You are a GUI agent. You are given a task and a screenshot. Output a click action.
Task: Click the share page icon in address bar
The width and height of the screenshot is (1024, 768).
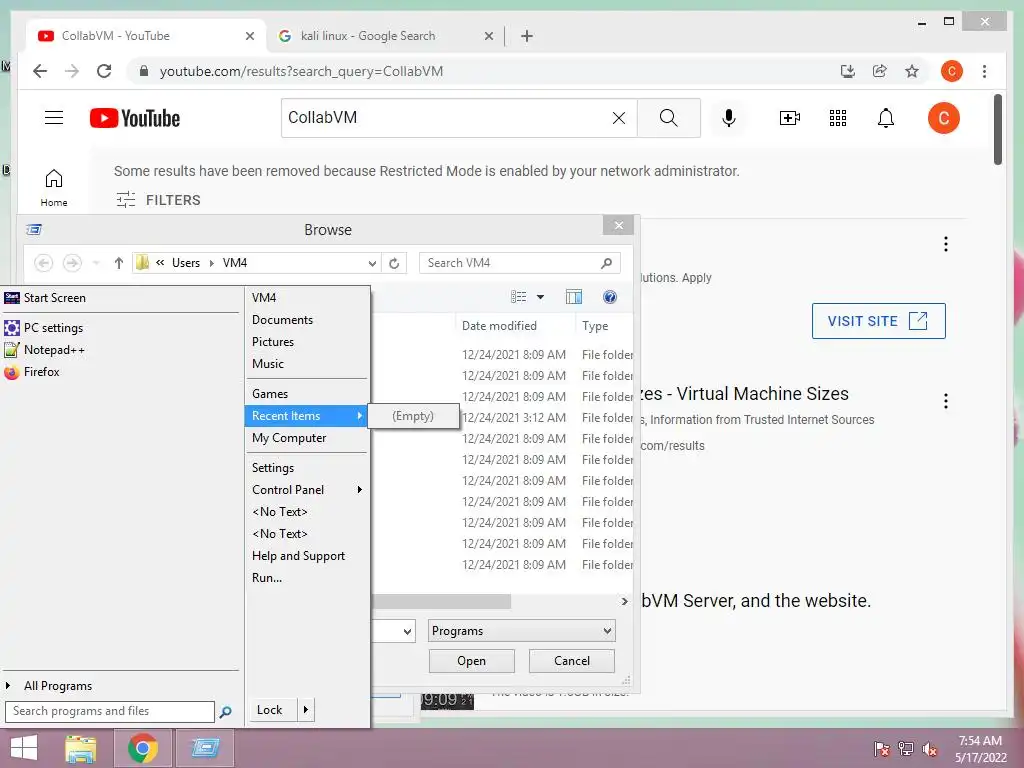880,71
